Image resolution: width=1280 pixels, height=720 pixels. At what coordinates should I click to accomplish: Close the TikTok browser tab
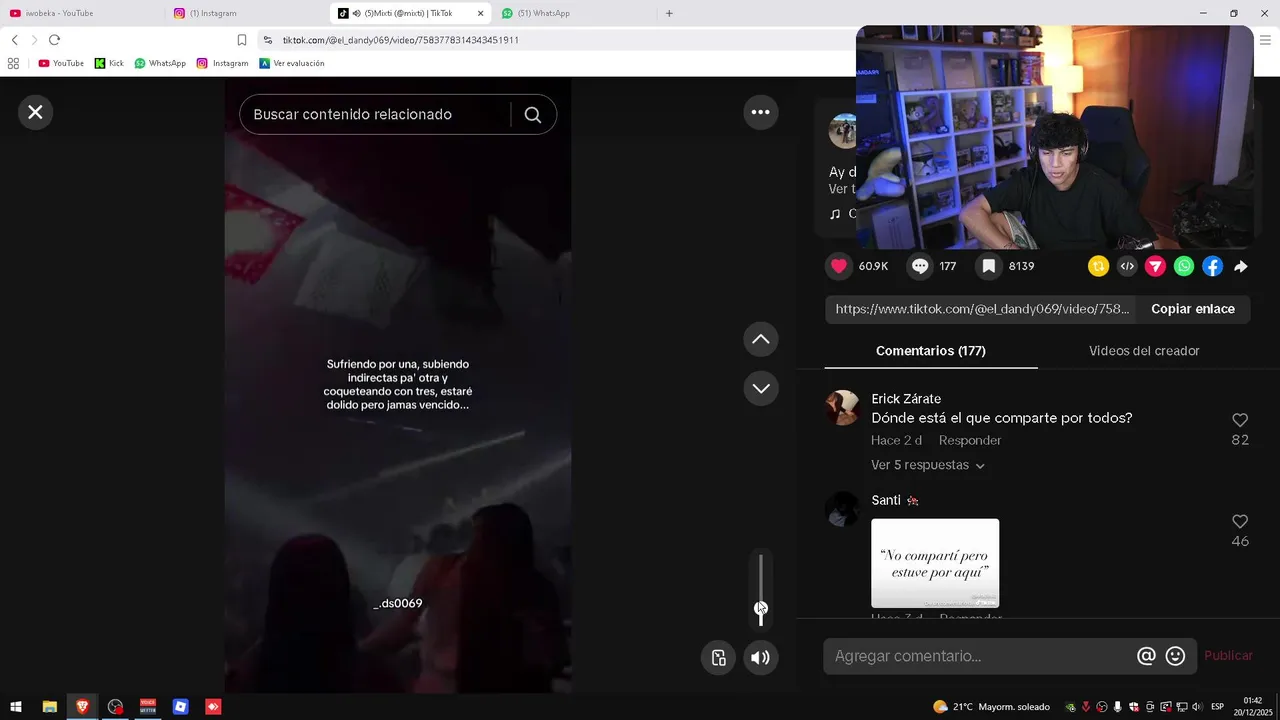(480, 13)
